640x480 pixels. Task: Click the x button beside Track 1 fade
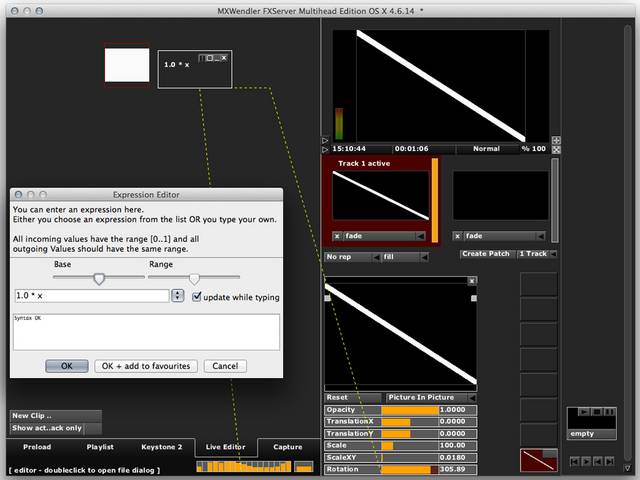337,236
